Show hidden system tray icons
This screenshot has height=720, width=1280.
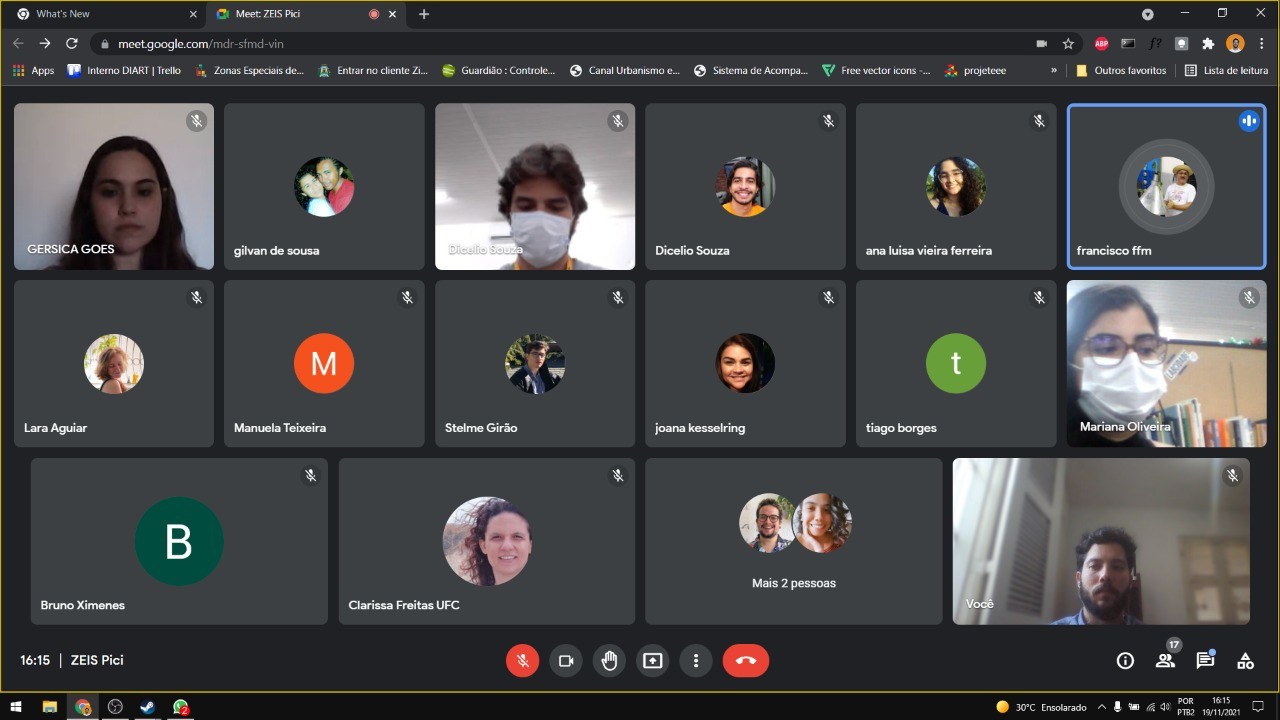pyautogui.click(x=1102, y=707)
